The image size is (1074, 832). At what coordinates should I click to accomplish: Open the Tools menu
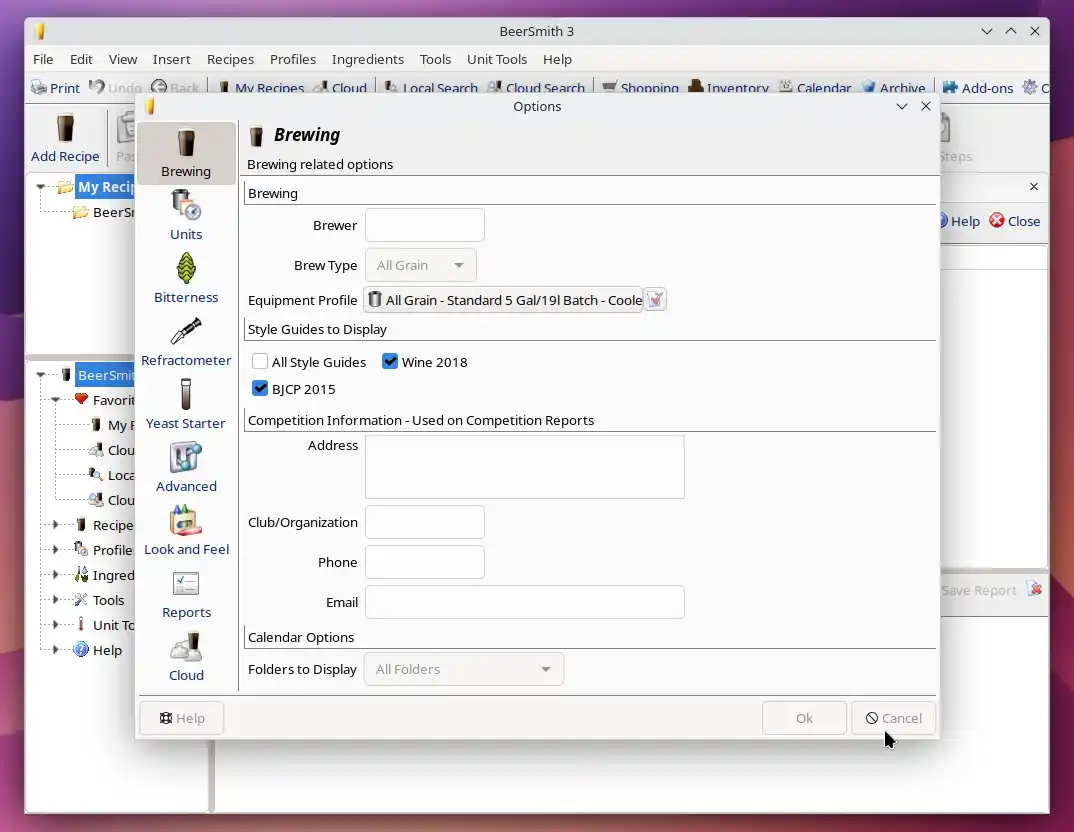435,60
